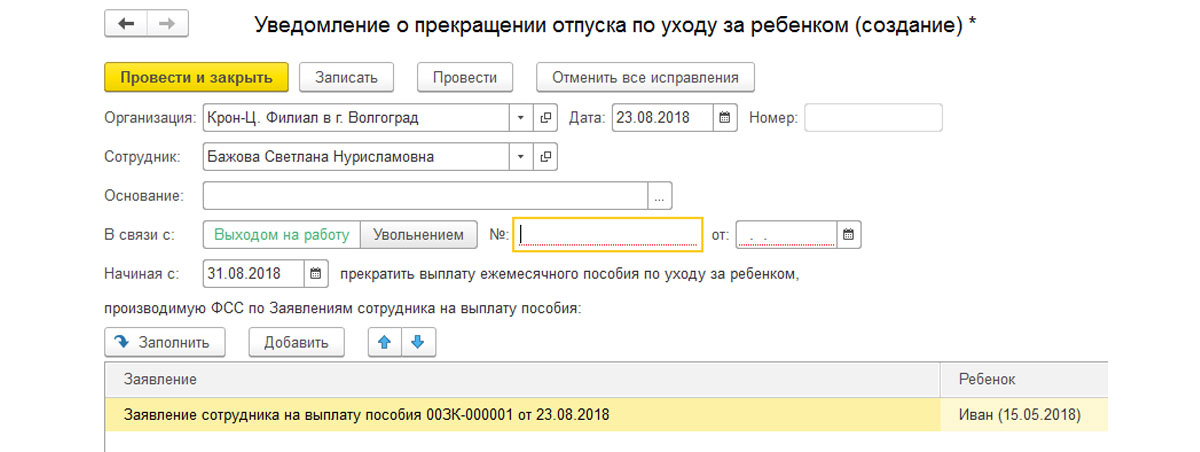Click 'Отменить все исправления' button
1200x452 pixels.
click(x=645, y=77)
